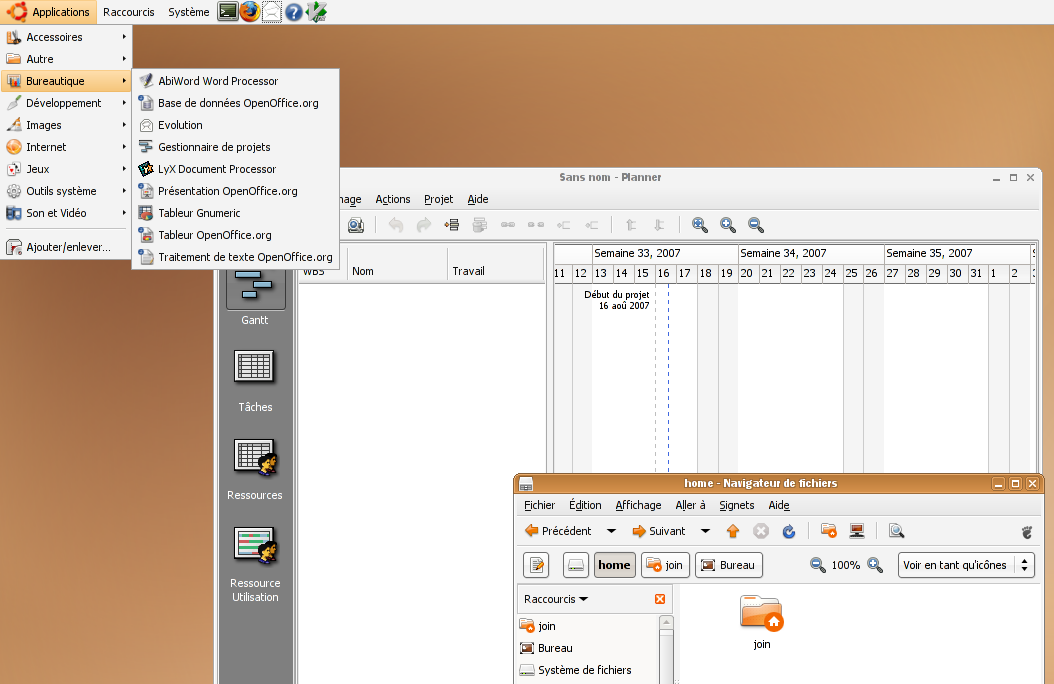Click the Précédent back button

[558, 531]
